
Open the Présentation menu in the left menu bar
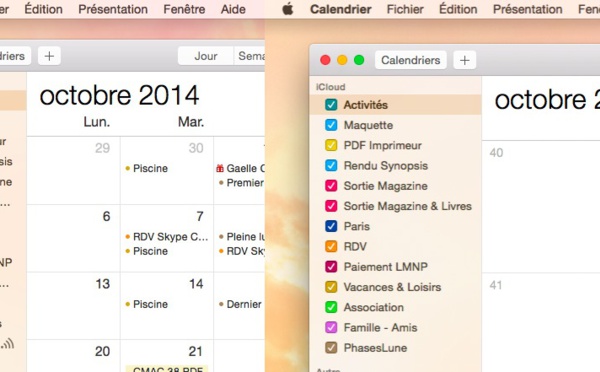click(113, 9)
